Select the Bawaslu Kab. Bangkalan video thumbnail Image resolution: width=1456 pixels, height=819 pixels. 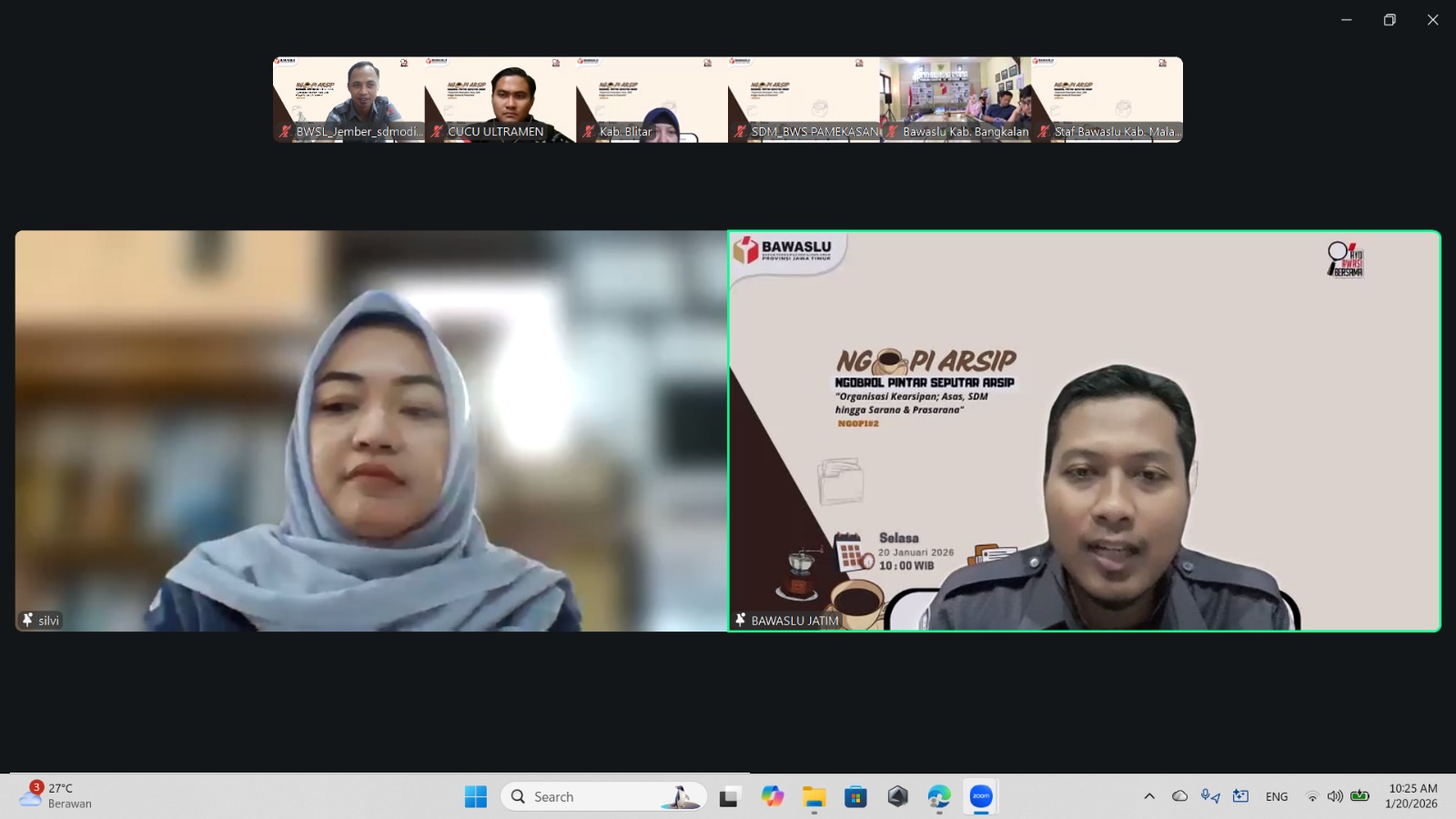(x=955, y=96)
